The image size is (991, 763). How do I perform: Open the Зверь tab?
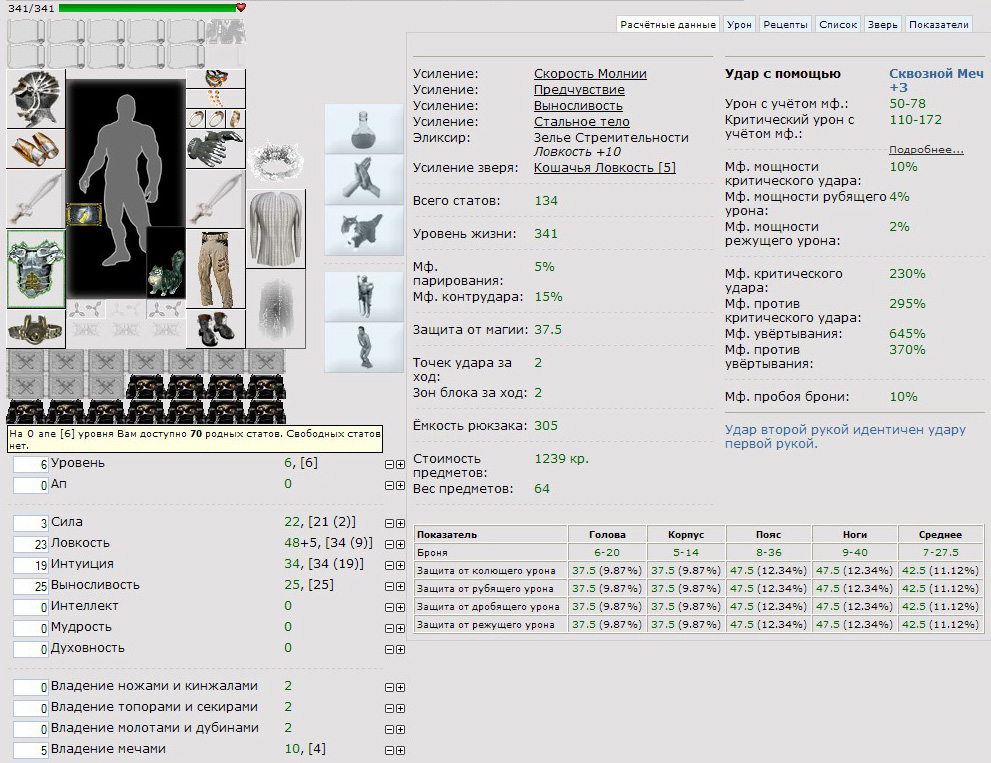point(882,25)
